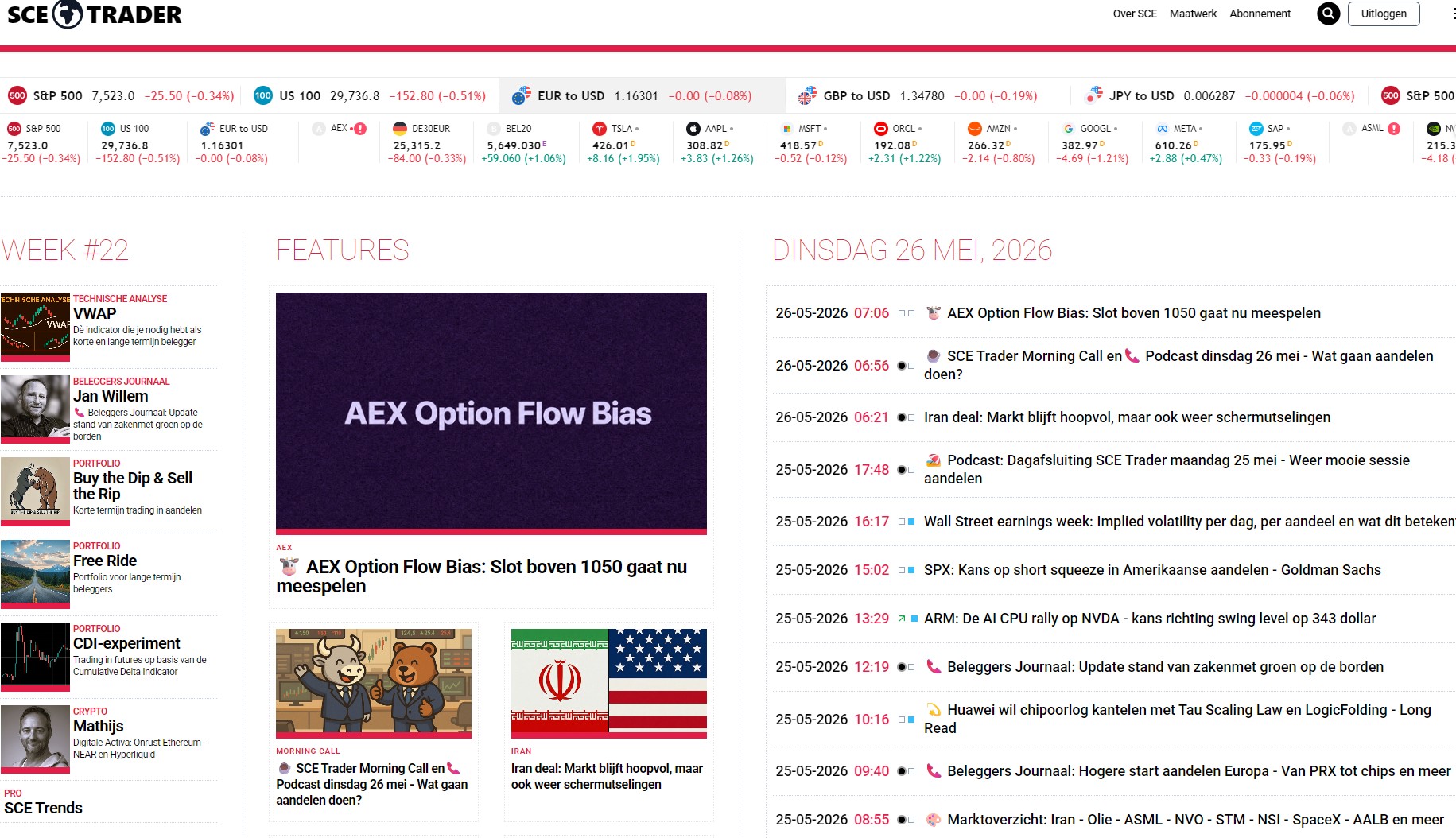Click the icon before Huawei headline
The width and height of the screenshot is (1456, 838).
coord(934,710)
